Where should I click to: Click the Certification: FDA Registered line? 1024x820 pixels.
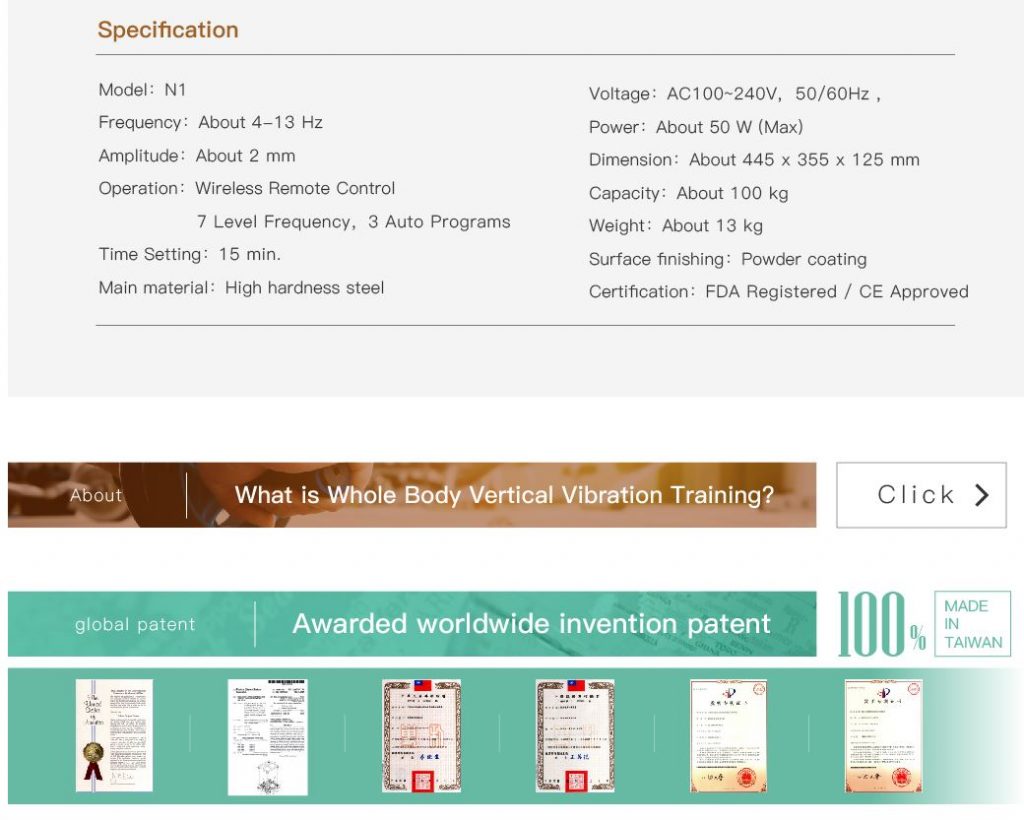778,292
